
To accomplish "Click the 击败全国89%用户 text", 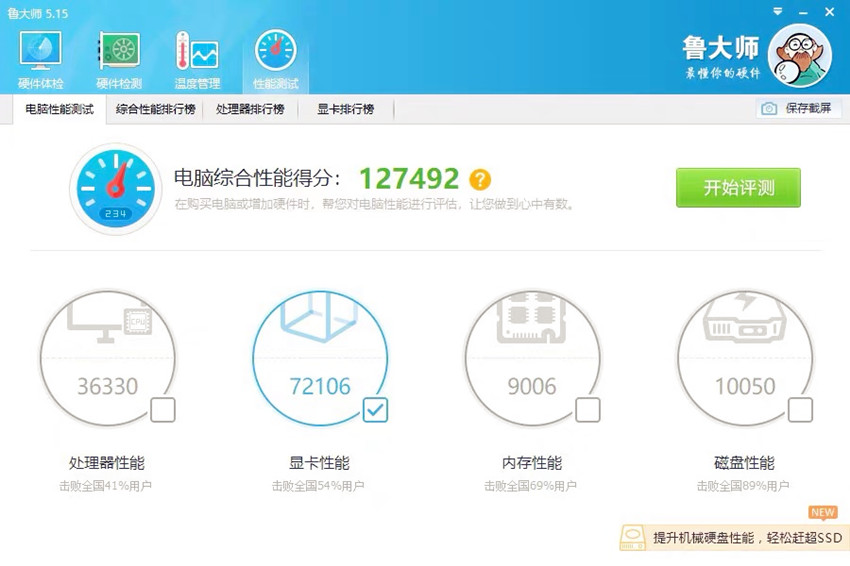I will click(x=743, y=486).
